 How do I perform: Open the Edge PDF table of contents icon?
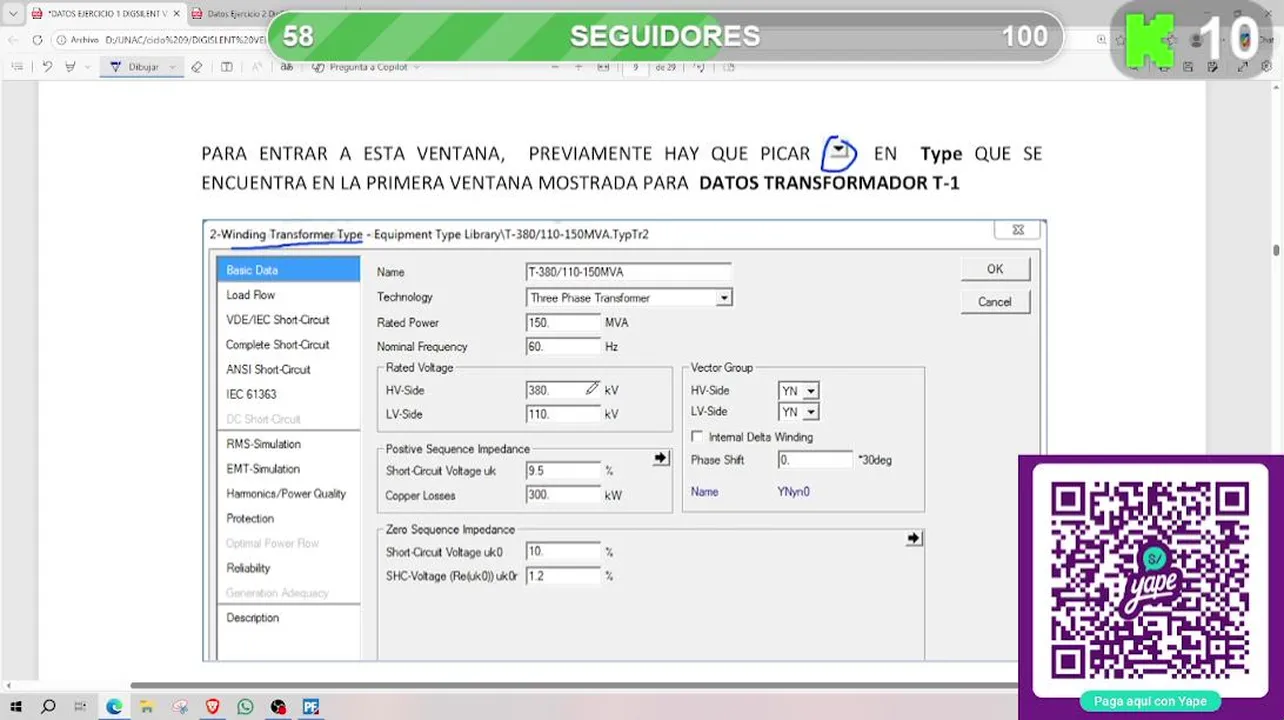[17, 67]
